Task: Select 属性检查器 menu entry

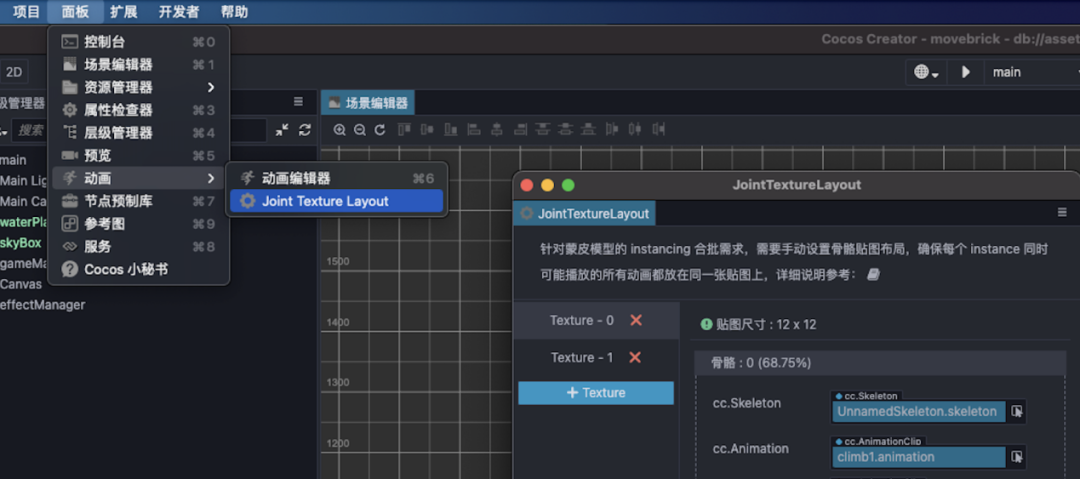Action: click(x=138, y=110)
